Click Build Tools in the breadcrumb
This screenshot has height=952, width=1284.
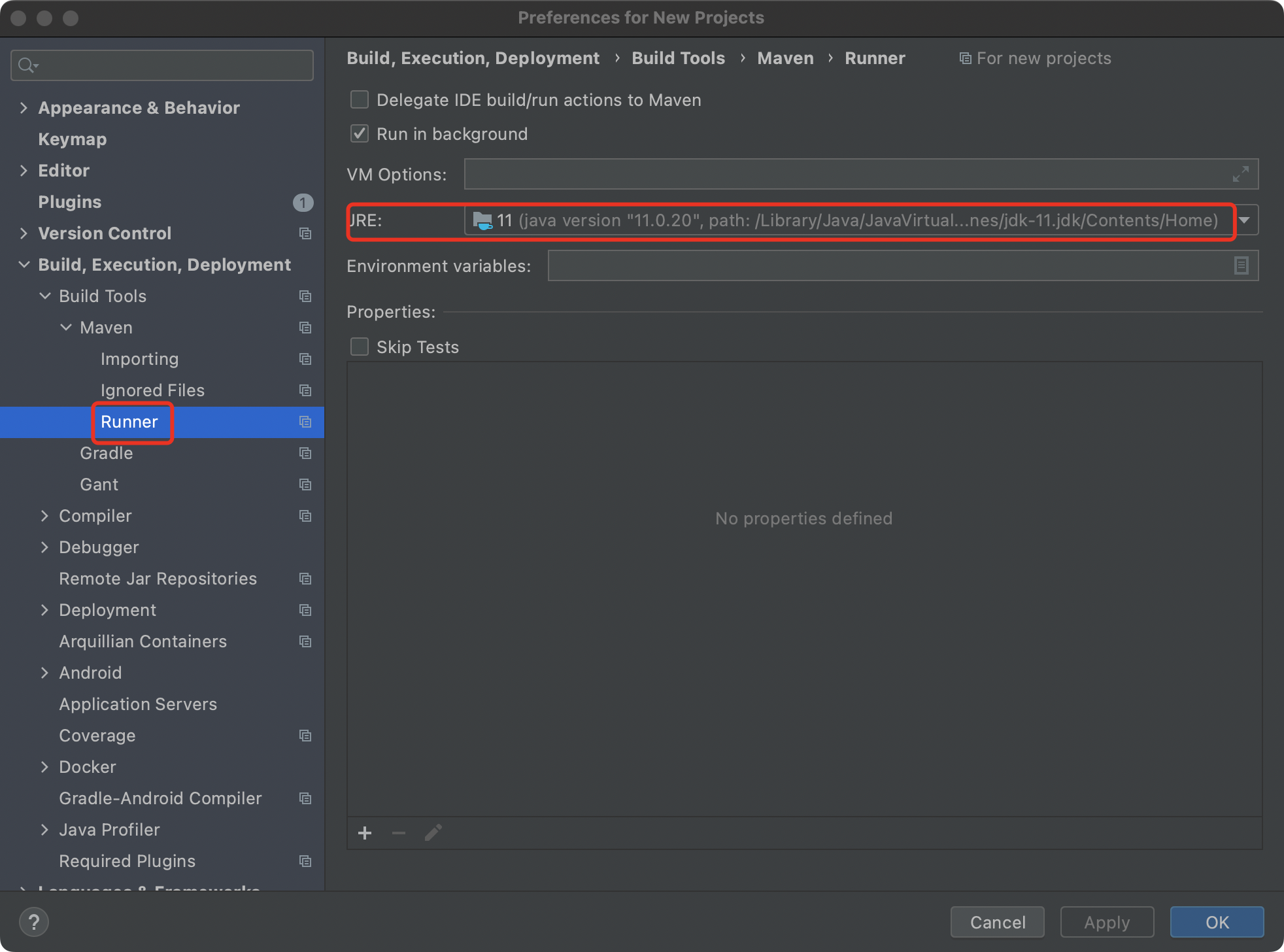tap(678, 58)
